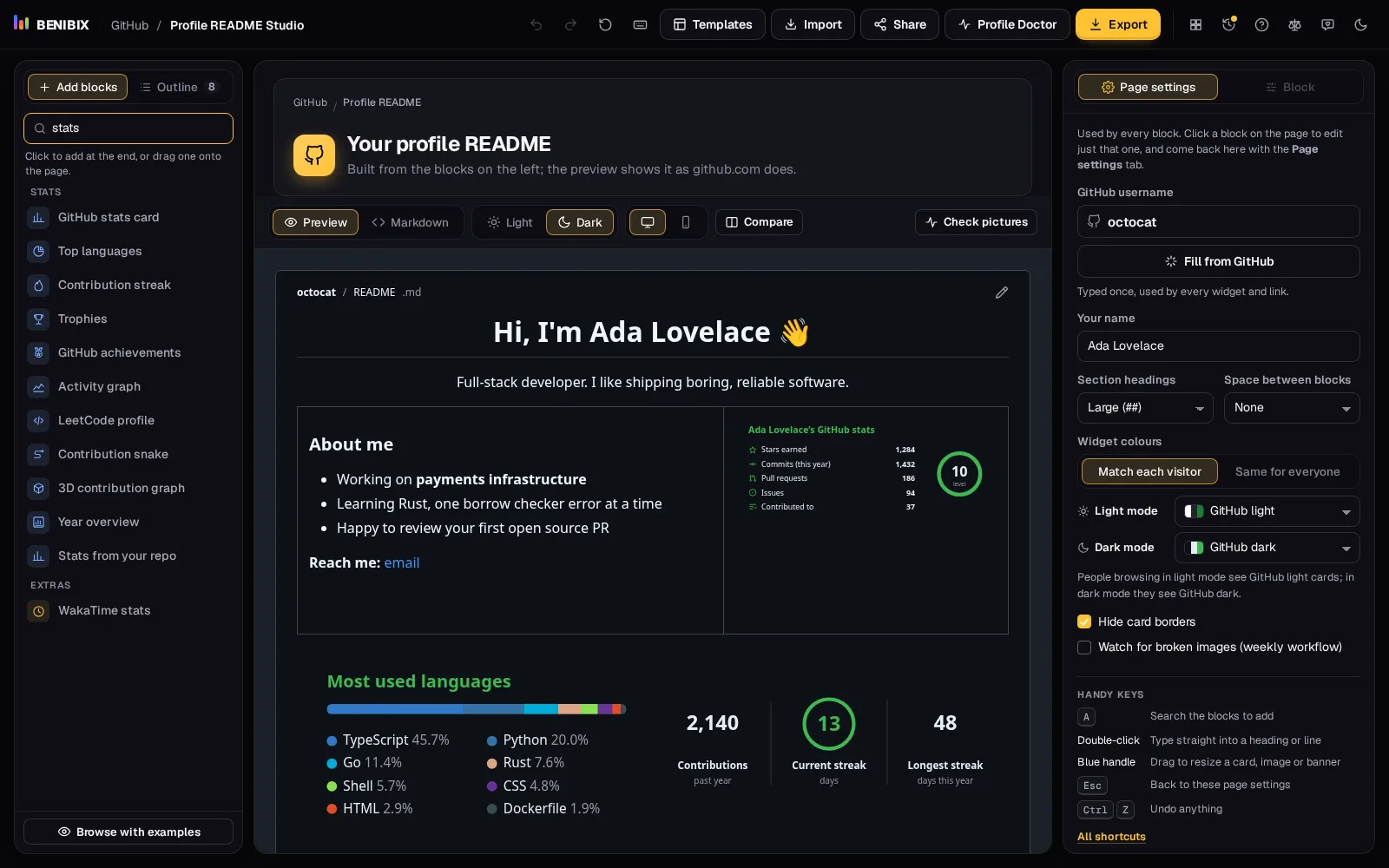Click the yellow Export button
The image size is (1389, 868).
point(1118,24)
